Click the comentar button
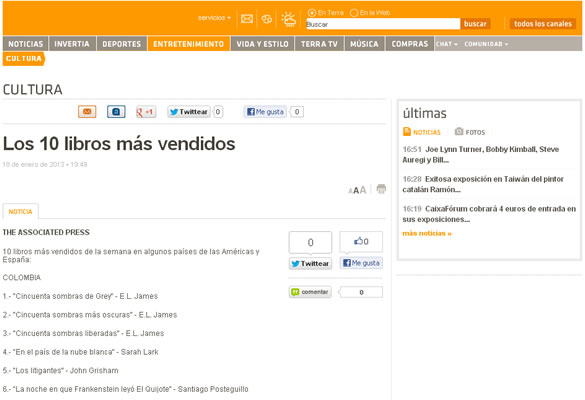This screenshot has width=585, height=400. tap(310, 292)
